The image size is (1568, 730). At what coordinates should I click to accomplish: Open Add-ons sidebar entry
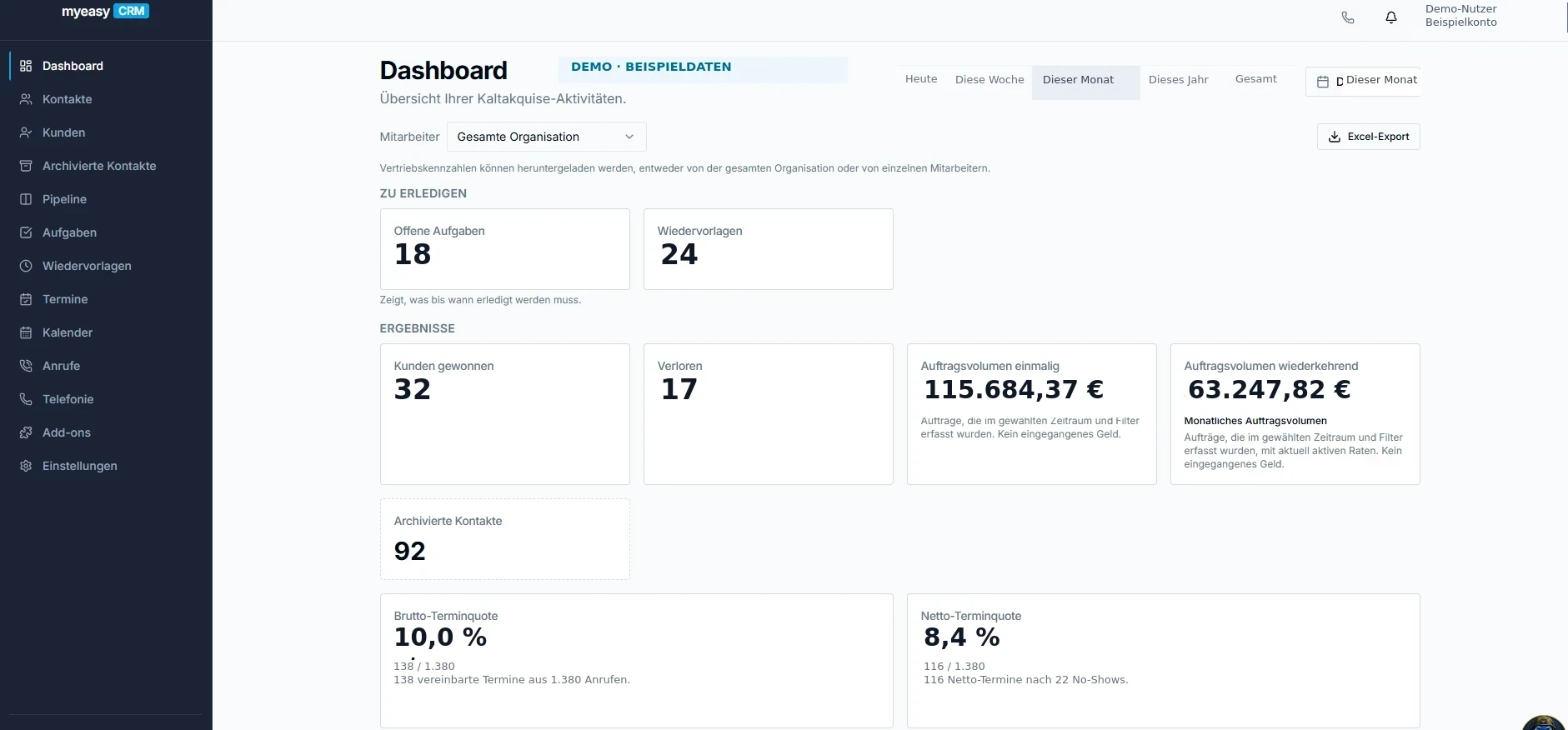(x=106, y=432)
